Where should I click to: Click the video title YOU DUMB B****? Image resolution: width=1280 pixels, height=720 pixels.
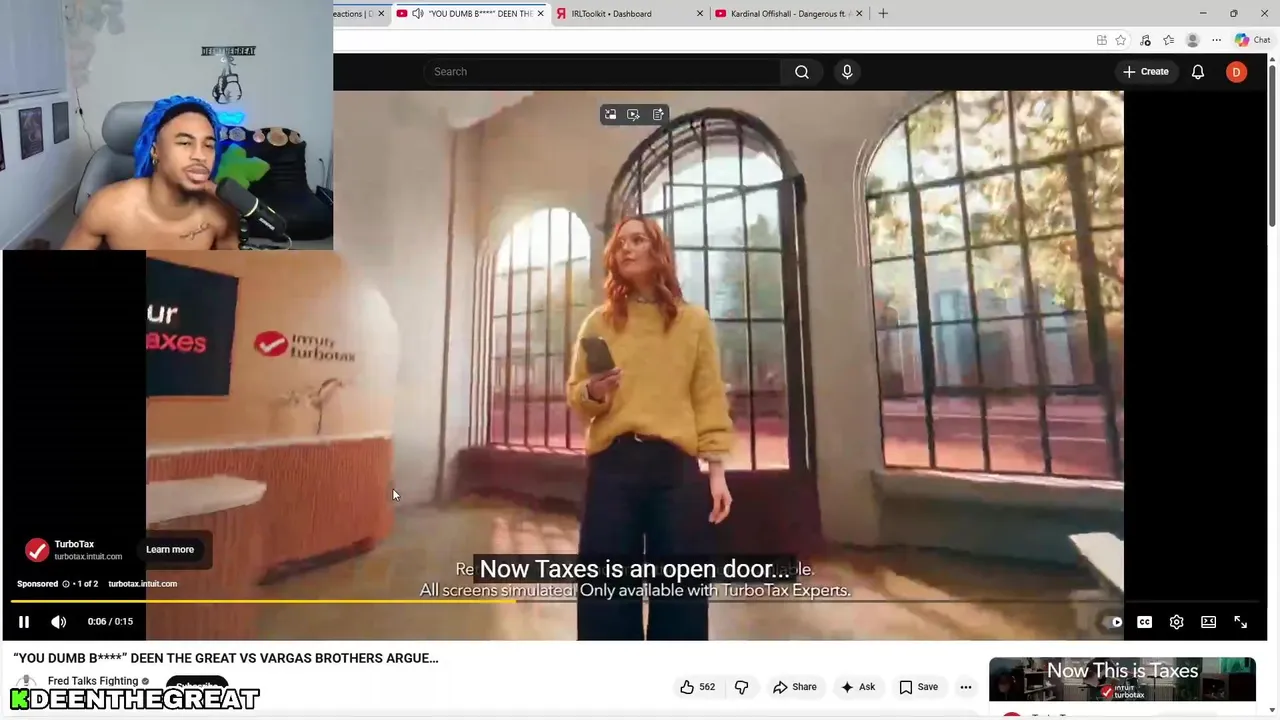pyautogui.click(x=226, y=658)
